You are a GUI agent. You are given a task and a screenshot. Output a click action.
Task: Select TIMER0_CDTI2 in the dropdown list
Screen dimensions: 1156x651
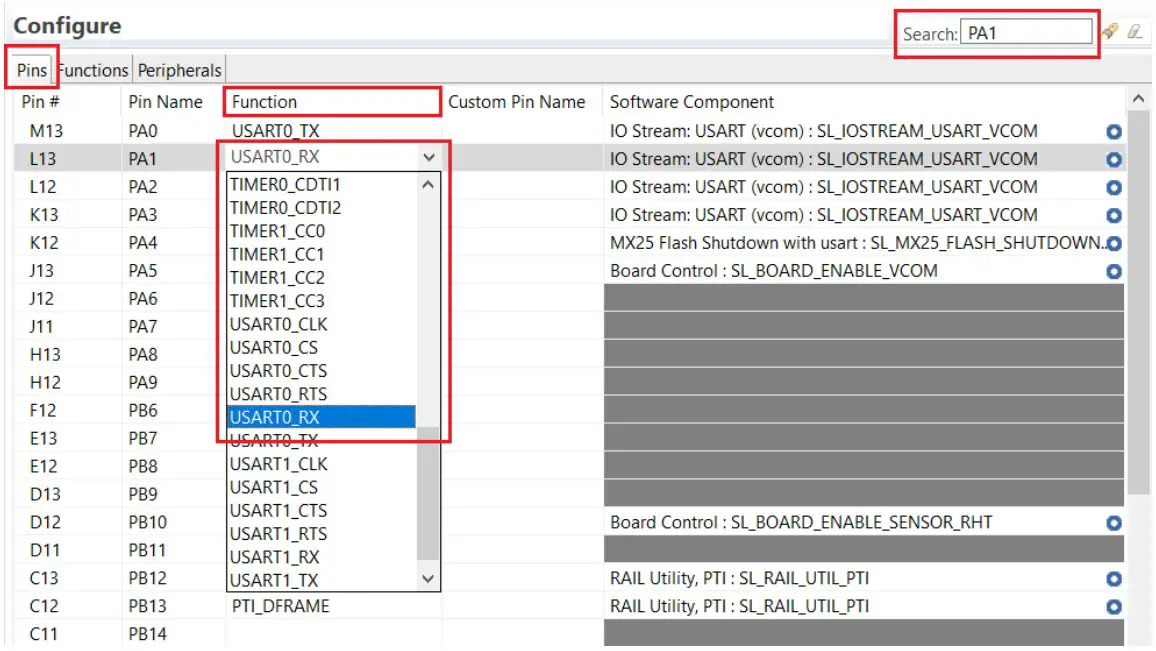click(321, 208)
